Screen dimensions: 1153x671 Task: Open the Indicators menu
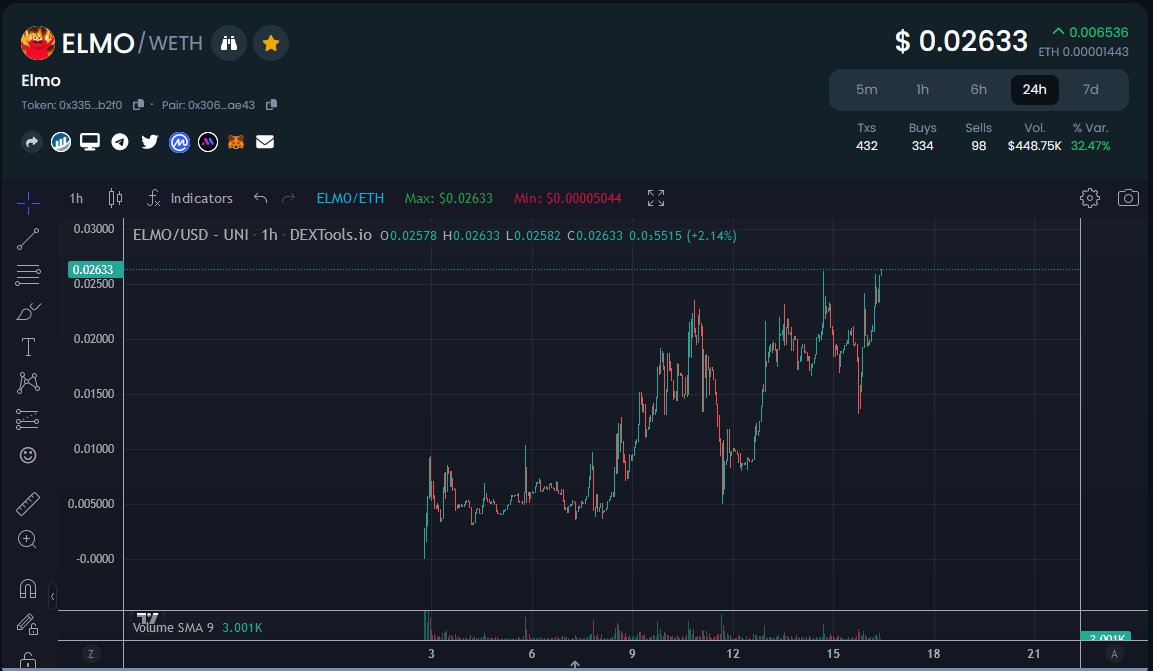click(190, 198)
